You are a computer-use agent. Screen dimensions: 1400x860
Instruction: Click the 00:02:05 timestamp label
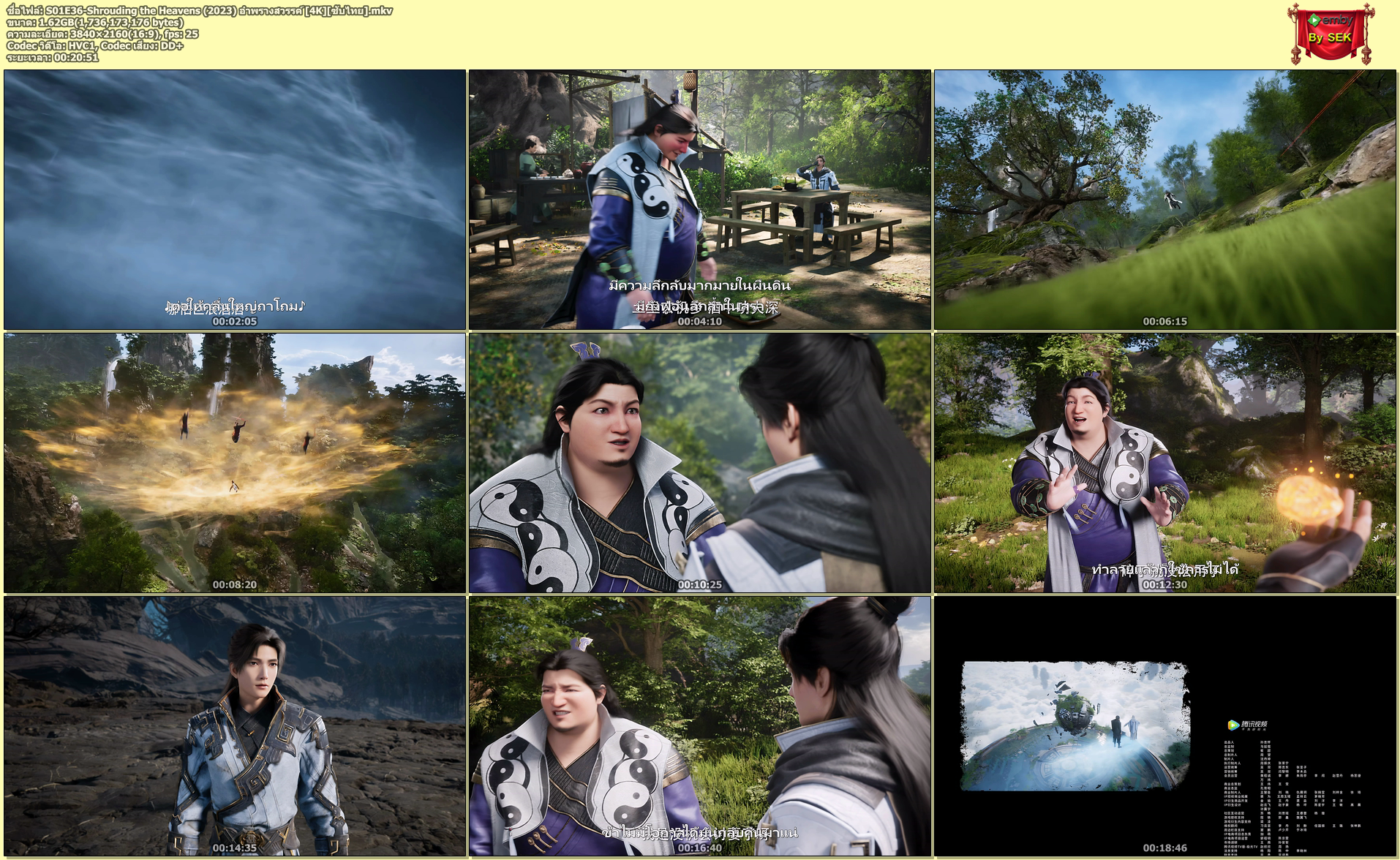coord(235,321)
